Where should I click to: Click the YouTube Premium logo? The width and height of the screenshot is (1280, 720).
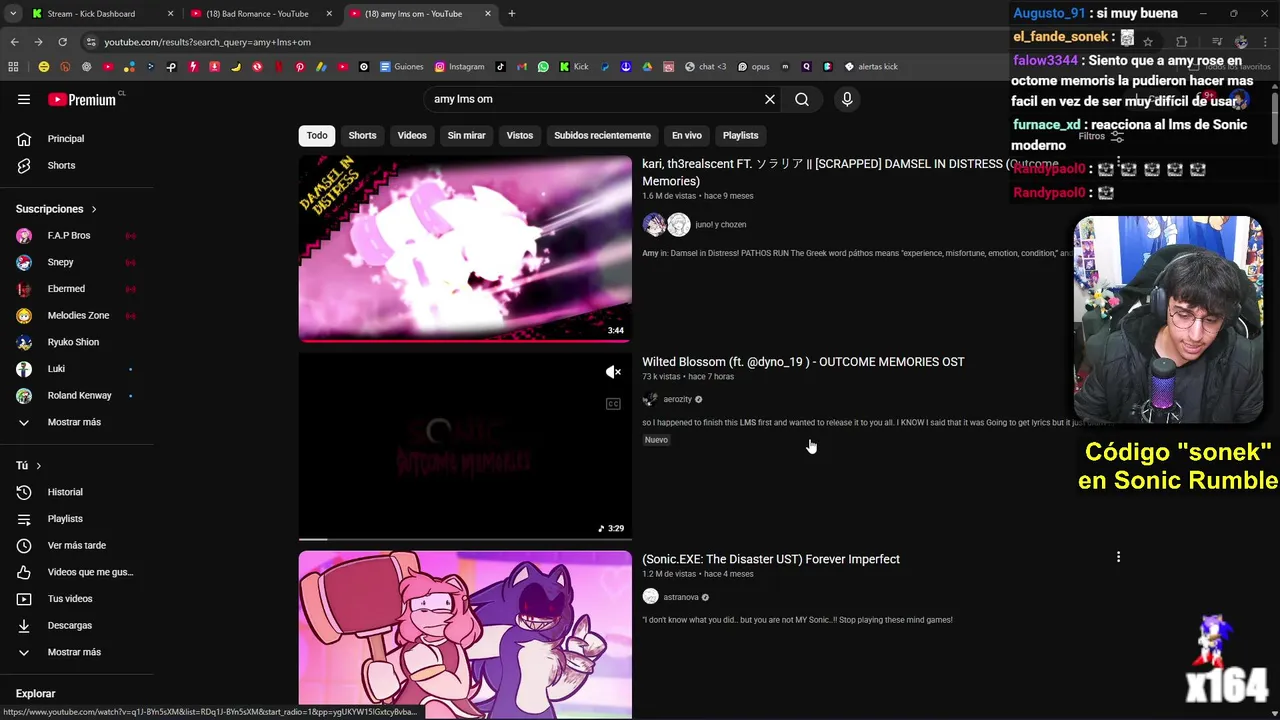[82, 99]
